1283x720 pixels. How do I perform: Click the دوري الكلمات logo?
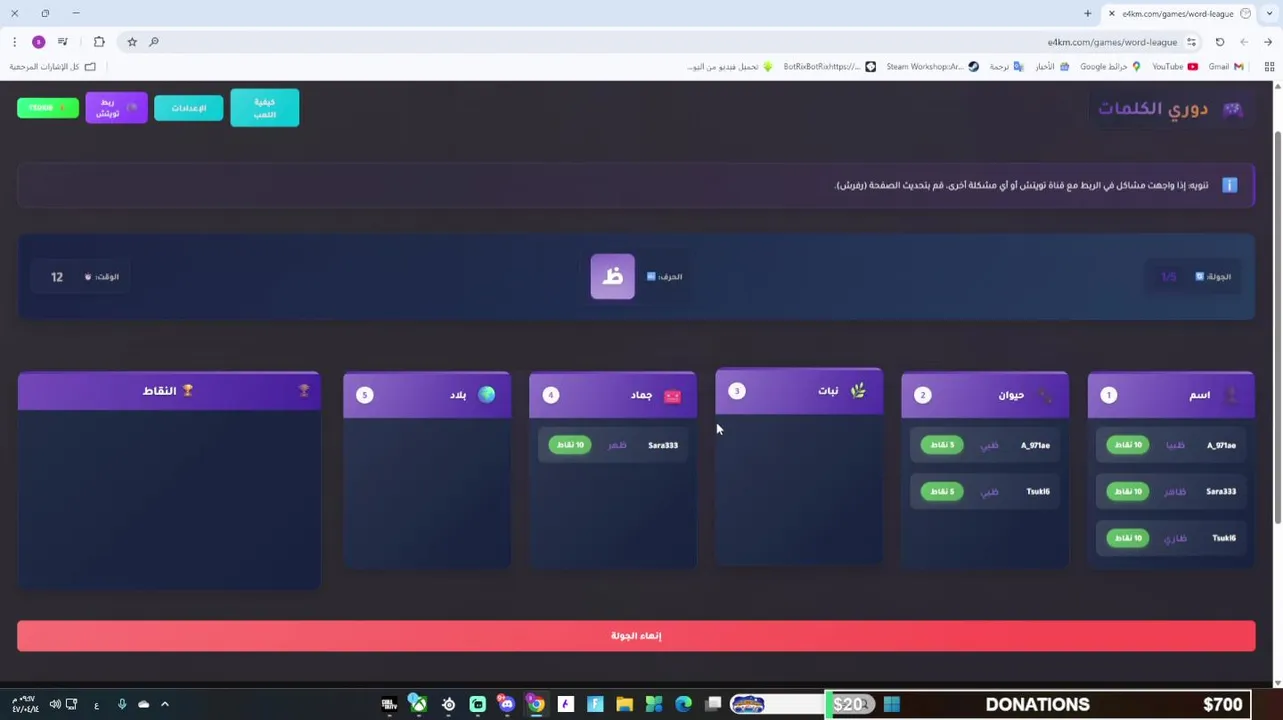[x=1172, y=109]
